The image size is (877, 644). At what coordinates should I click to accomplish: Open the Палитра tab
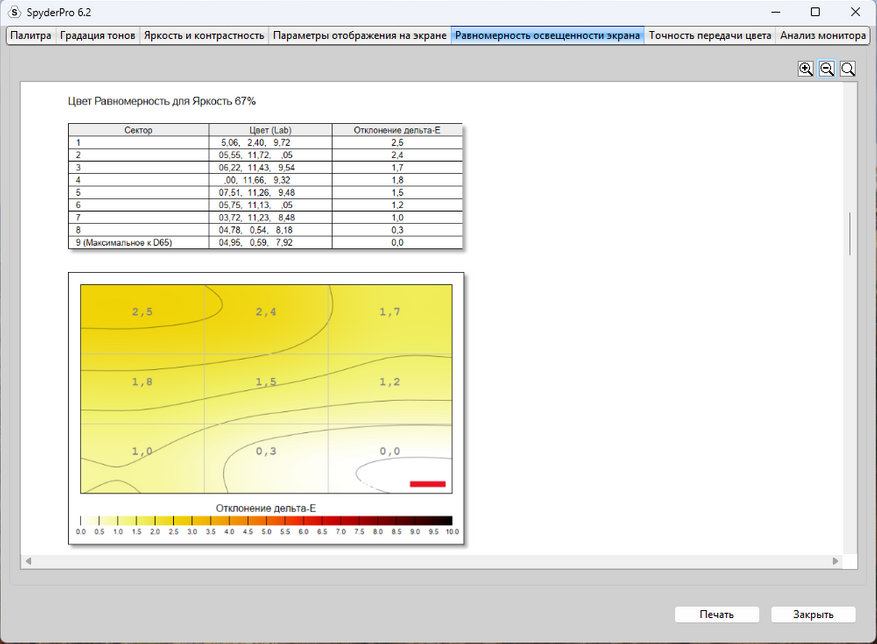tap(31, 35)
